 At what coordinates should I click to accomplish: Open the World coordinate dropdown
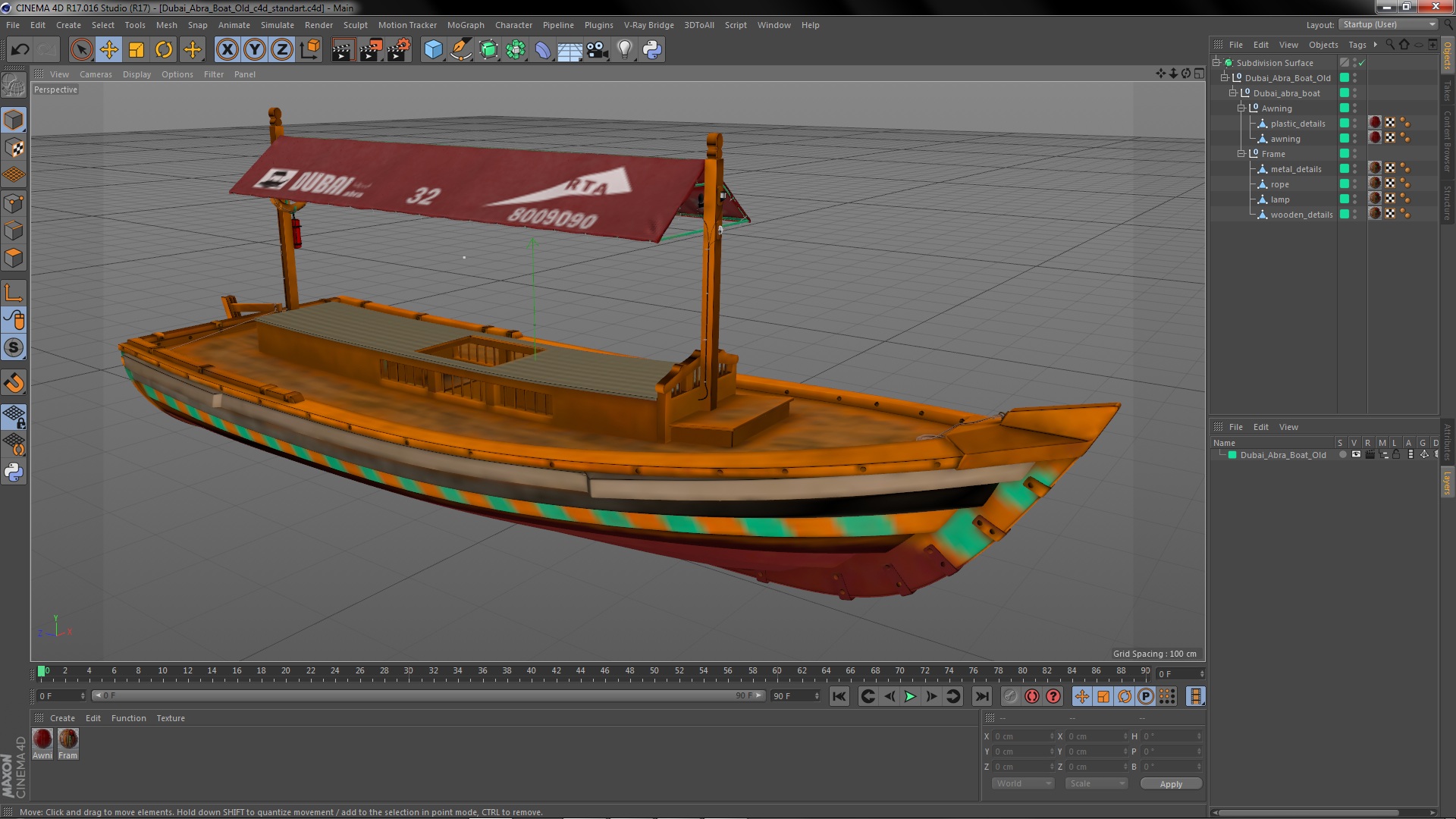coord(1022,783)
